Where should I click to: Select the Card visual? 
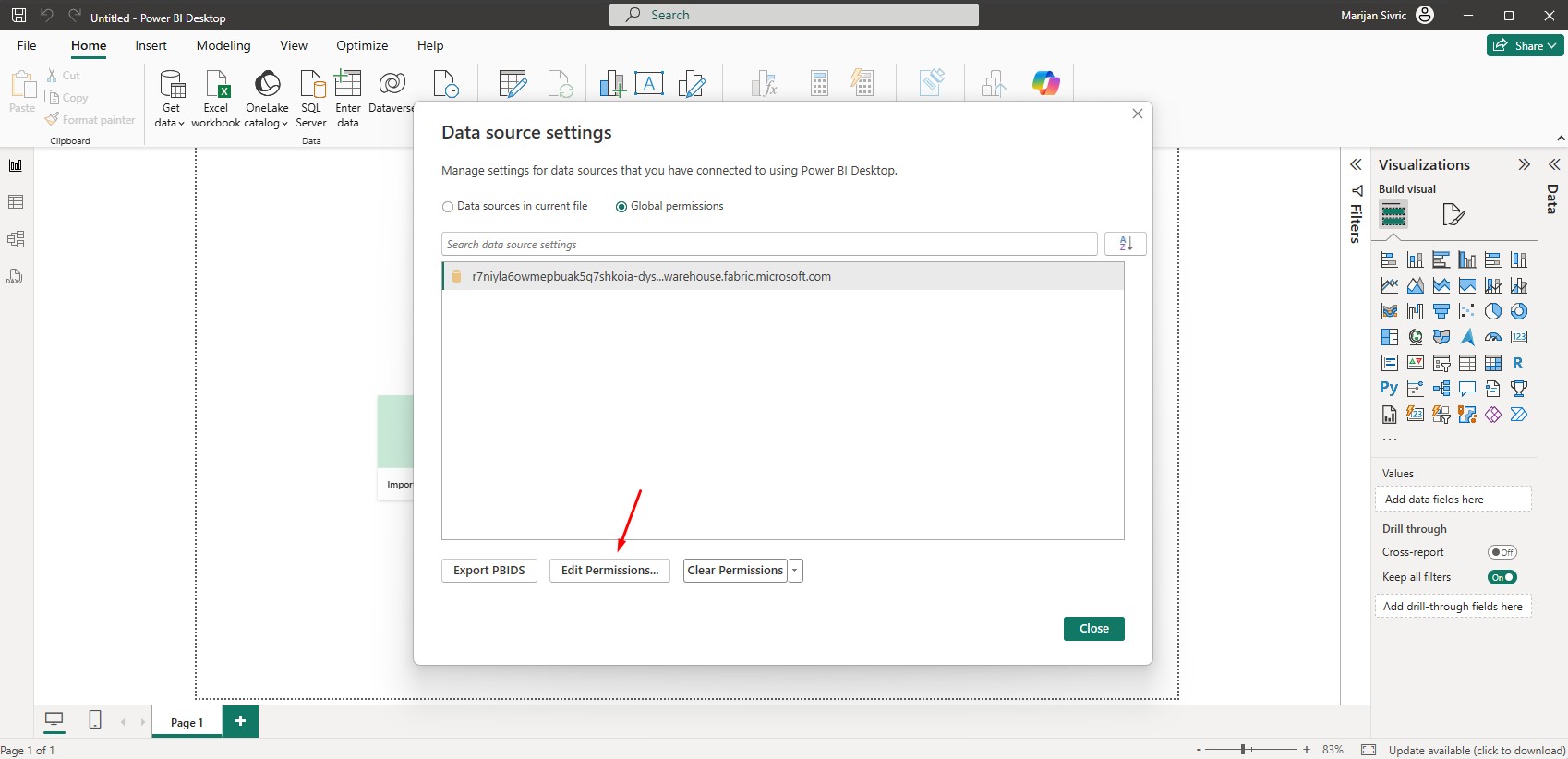click(1519, 337)
